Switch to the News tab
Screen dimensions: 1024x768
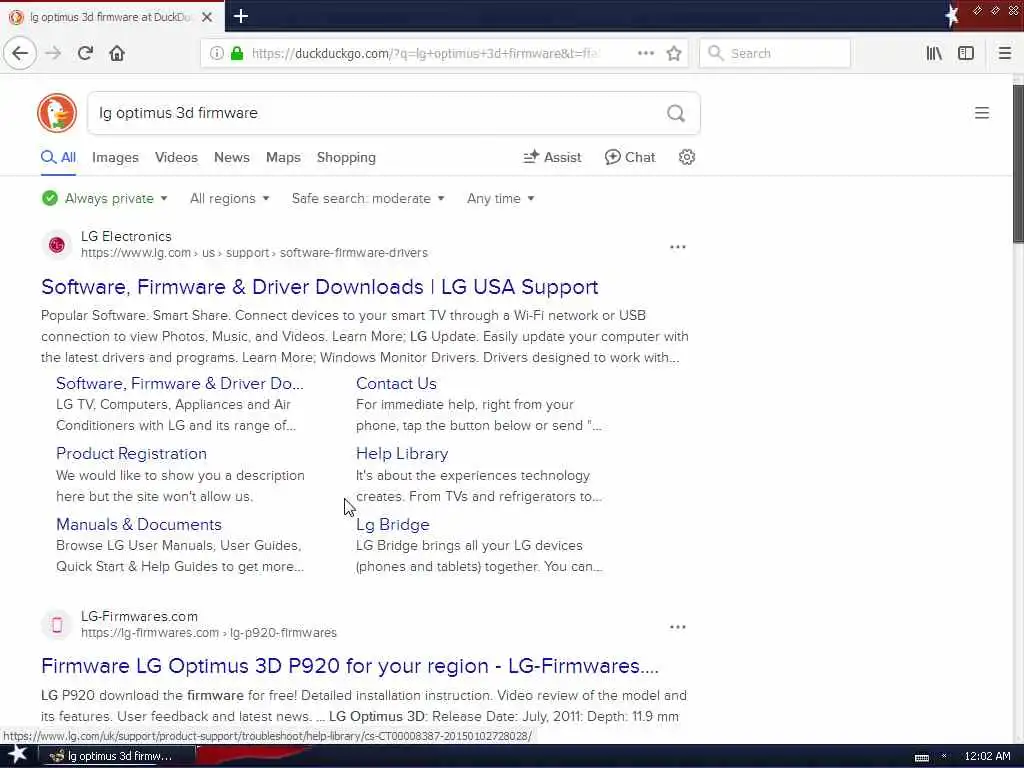pyautogui.click(x=231, y=157)
